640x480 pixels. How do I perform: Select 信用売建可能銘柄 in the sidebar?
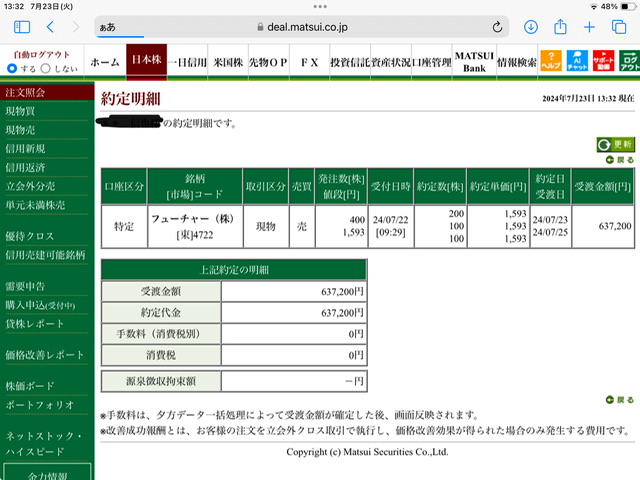tap(45, 255)
